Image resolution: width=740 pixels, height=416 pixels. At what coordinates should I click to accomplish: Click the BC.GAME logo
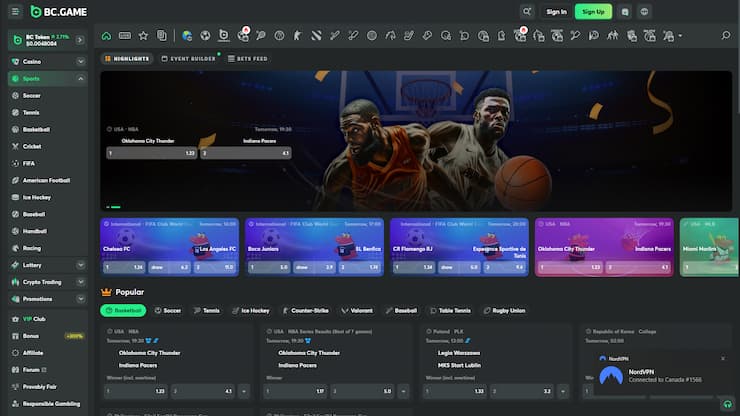click(x=59, y=12)
